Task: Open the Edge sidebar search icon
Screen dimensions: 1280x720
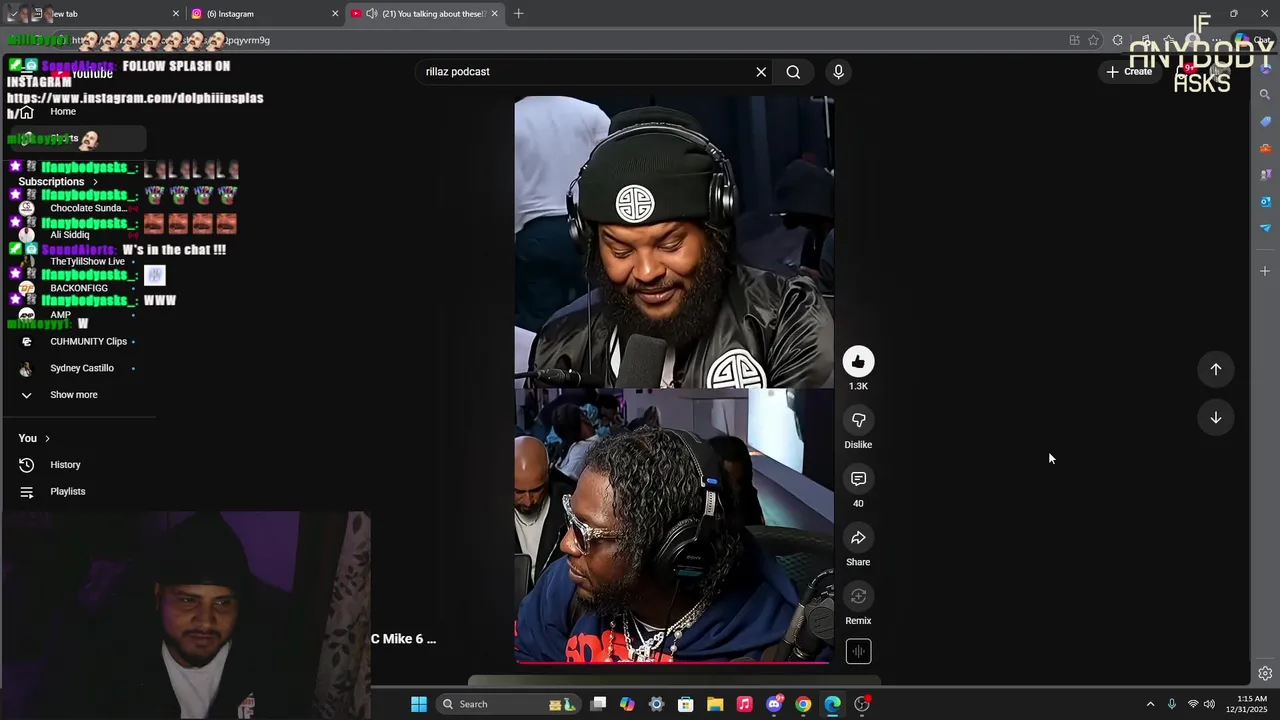Action: pos(1265,95)
